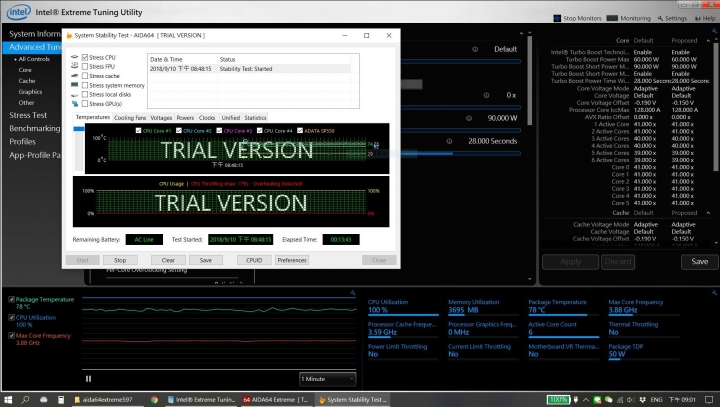
Task: Stop the AIDA64 stability test
Action: 120,260
